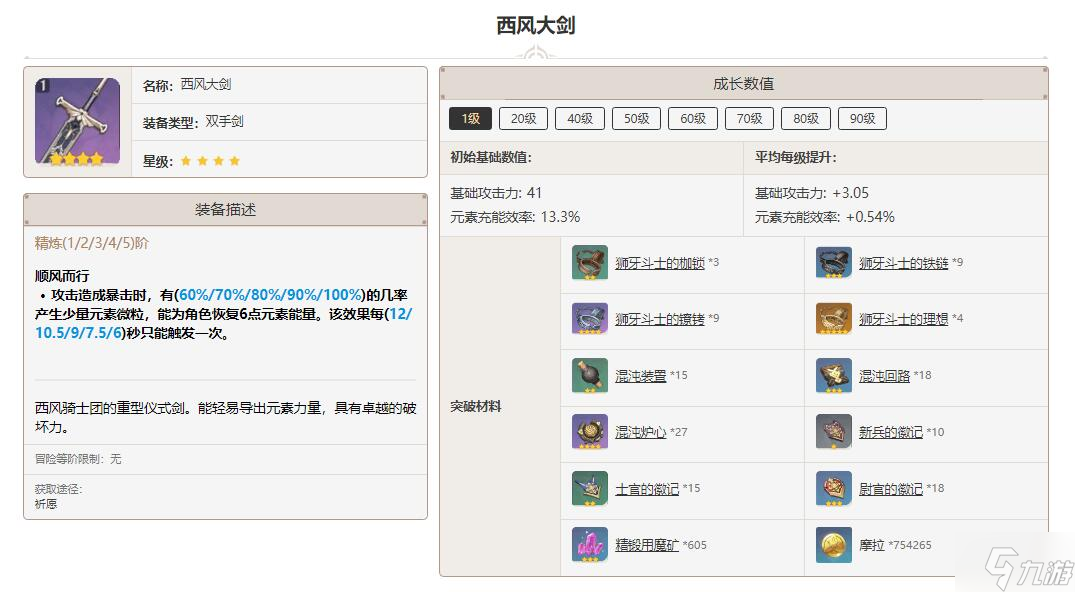Open the 狮牙斗士的铁链 link
Image resolution: width=1075 pixels, height=592 pixels.
coord(904,263)
